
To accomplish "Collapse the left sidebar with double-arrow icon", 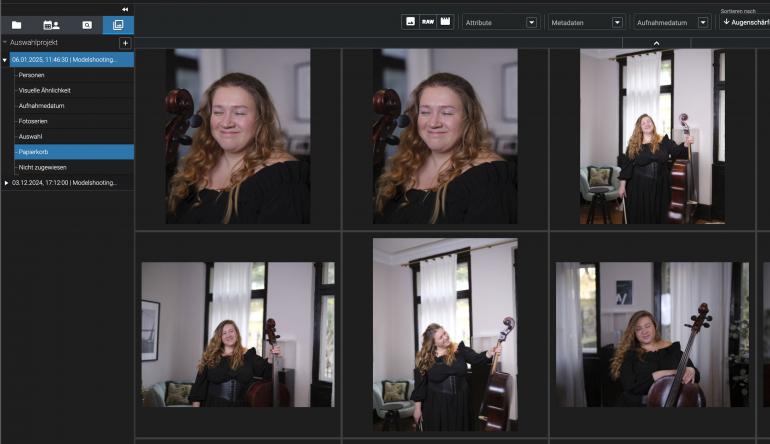I will coord(125,9).
